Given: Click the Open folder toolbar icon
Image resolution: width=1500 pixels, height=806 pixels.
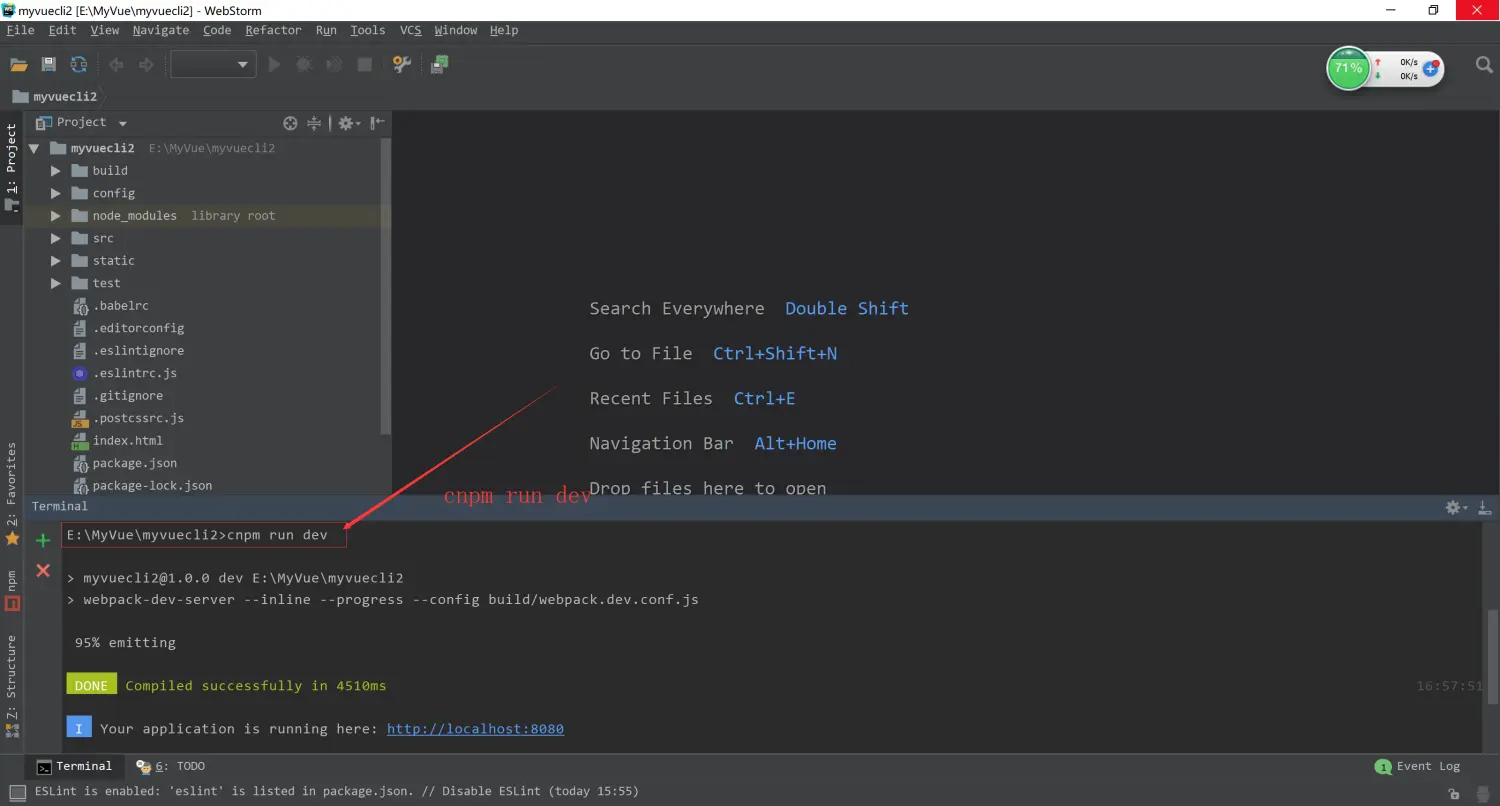Looking at the screenshot, I should tap(18, 65).
